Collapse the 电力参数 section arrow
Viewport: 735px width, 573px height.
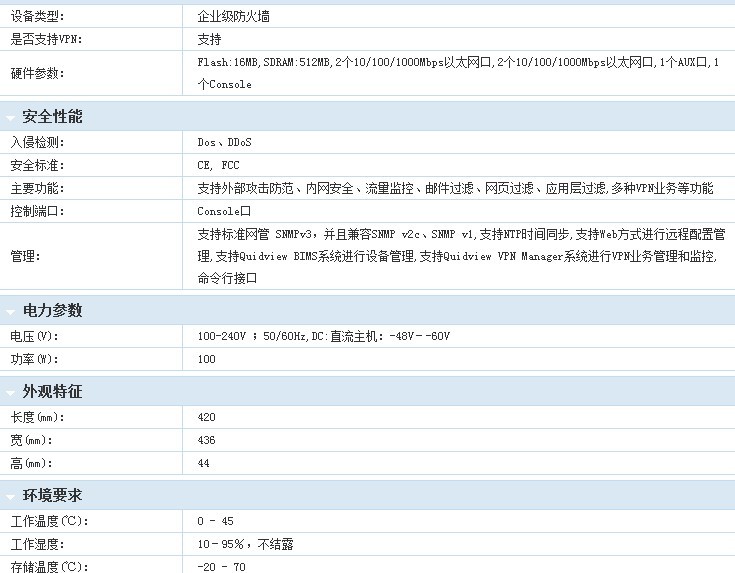click(x=10, y=312)
